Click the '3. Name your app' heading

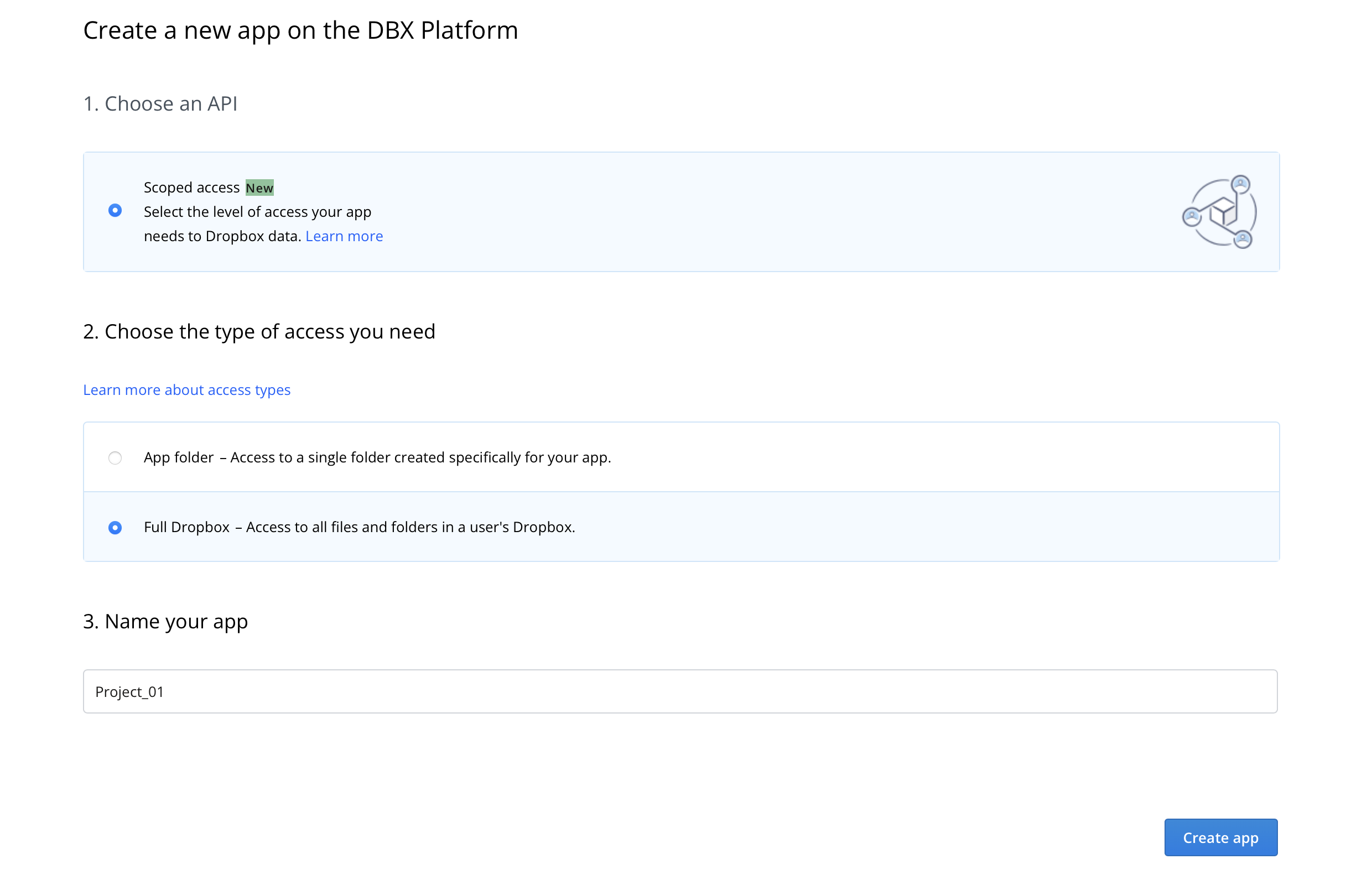165,622
